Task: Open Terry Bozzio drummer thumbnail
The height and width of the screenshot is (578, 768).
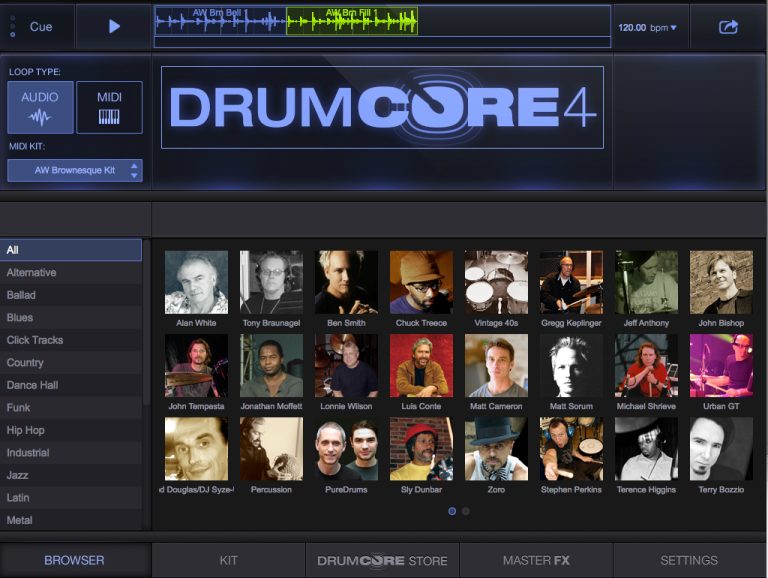Action: point(721,449)
